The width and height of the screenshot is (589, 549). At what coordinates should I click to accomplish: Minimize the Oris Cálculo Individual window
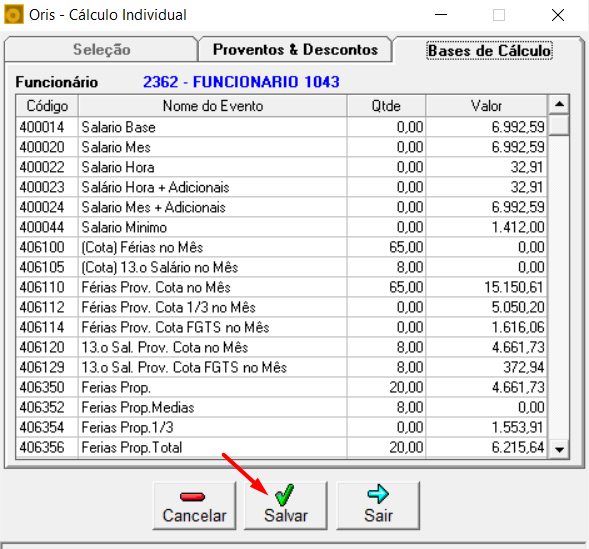441,15
